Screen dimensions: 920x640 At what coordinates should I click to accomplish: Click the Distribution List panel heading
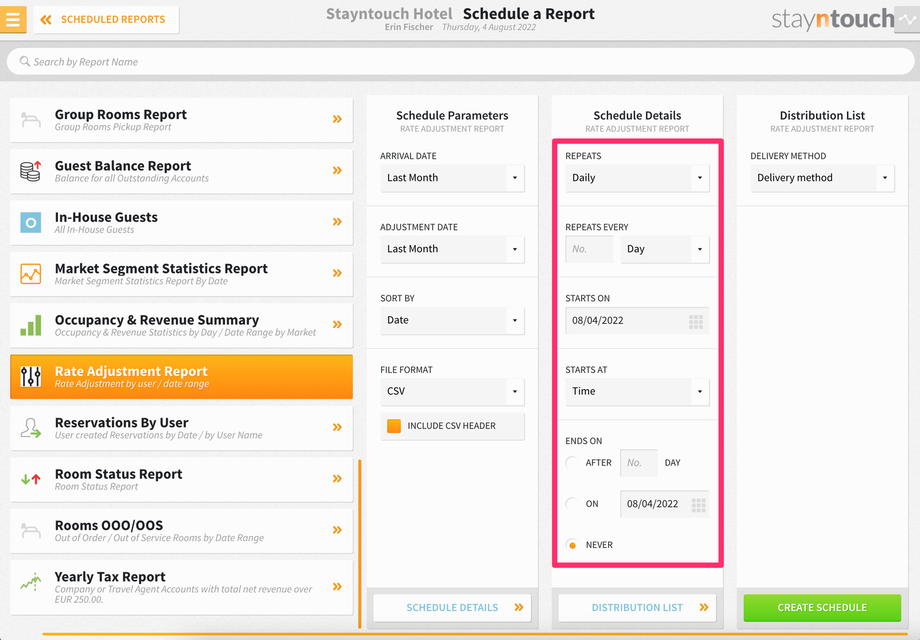[x=822, y=116]
